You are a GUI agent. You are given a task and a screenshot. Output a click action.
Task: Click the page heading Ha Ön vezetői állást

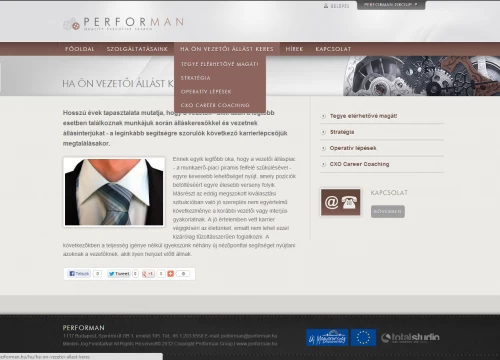118,83
